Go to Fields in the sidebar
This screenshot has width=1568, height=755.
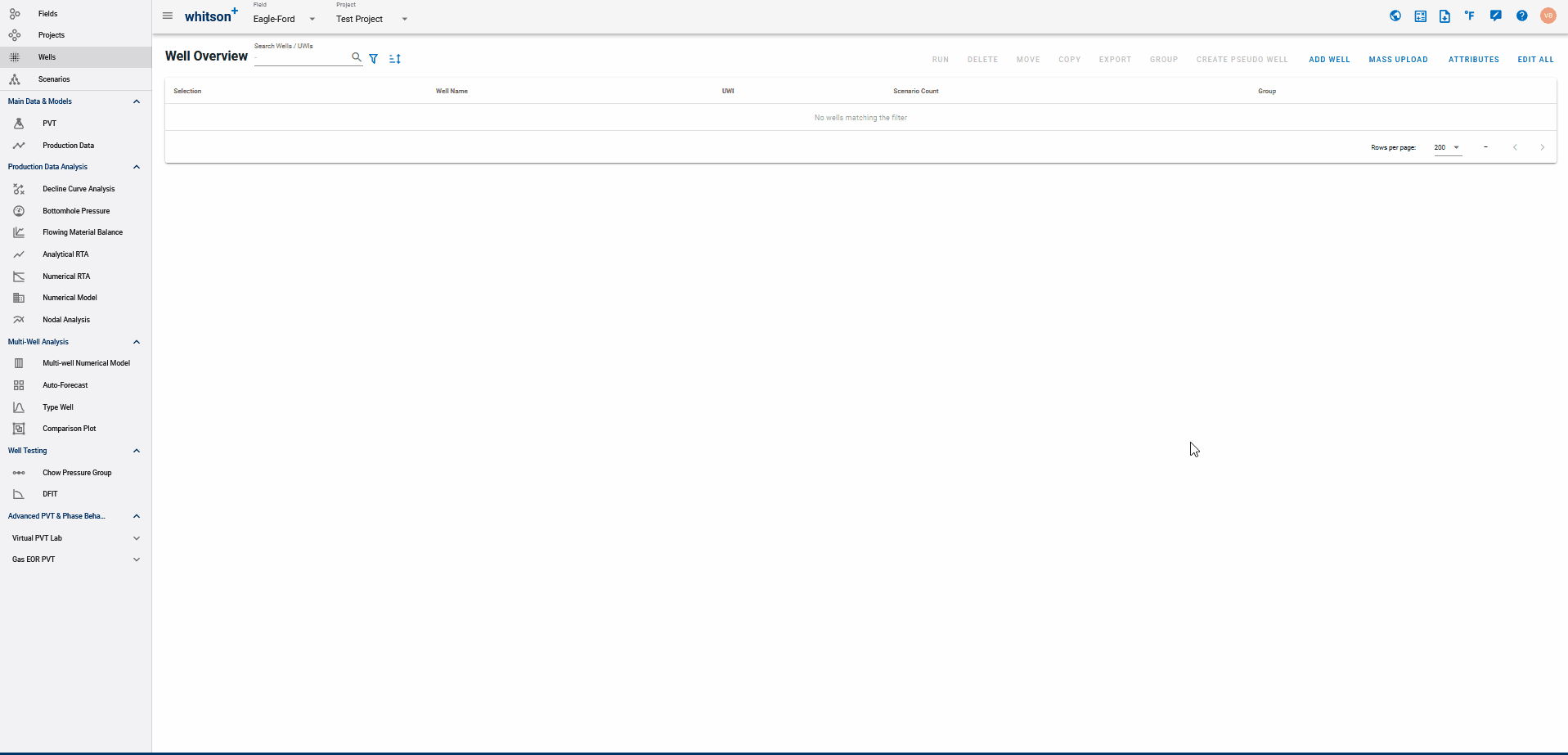[75, 14]
